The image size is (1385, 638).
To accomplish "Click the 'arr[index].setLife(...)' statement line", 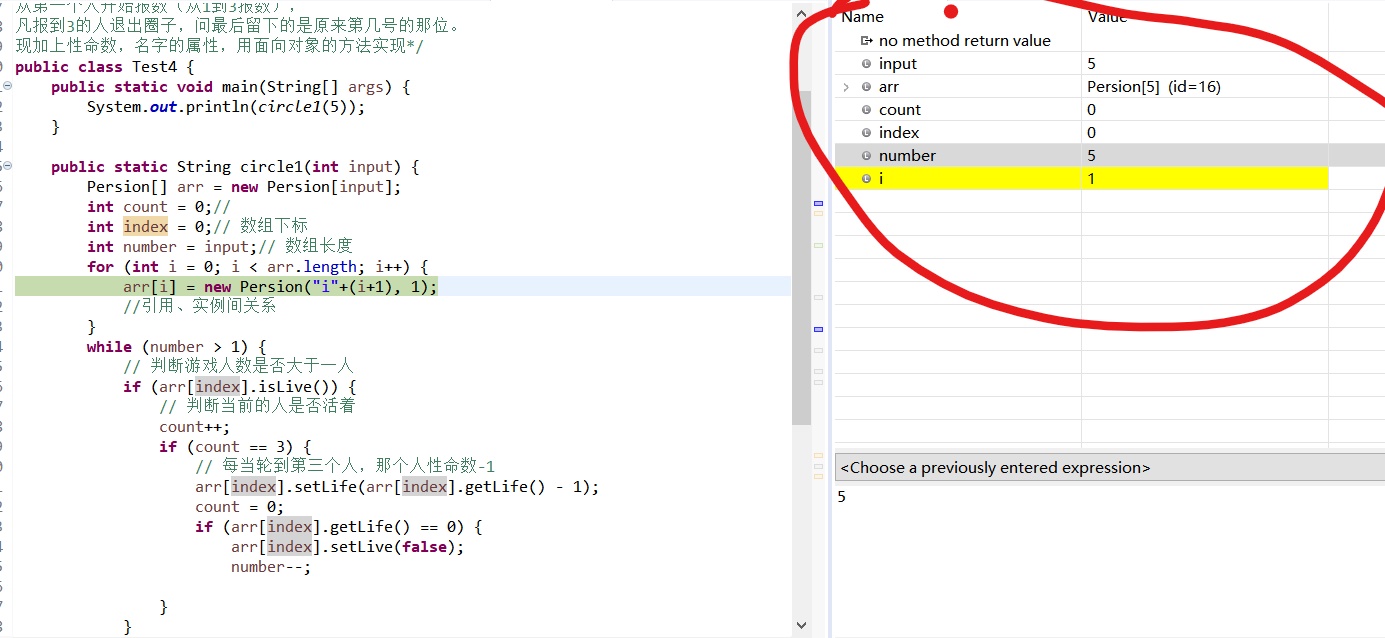I will coord(397,487).
